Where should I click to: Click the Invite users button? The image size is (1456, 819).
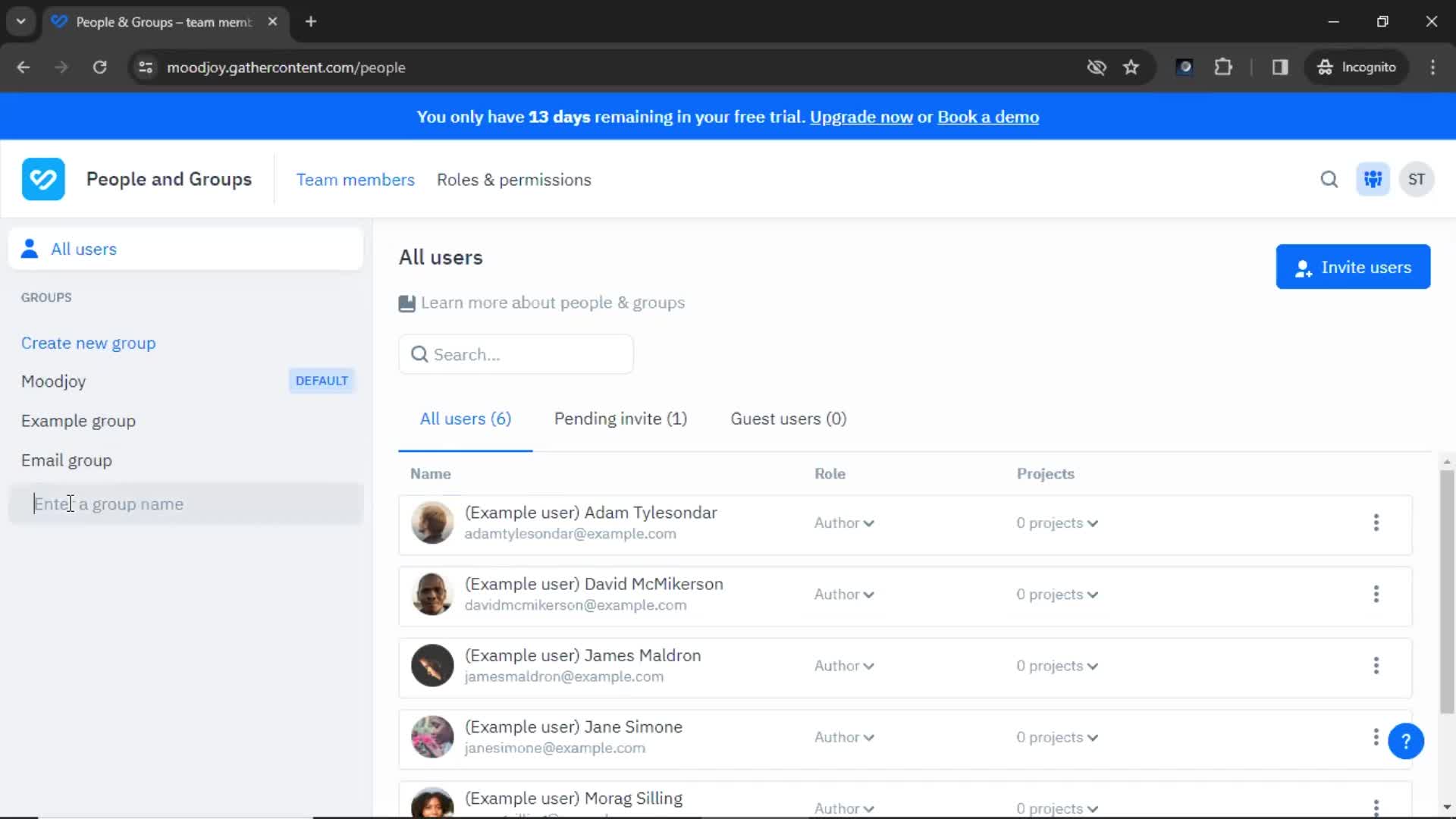(x=1354, y=266)
